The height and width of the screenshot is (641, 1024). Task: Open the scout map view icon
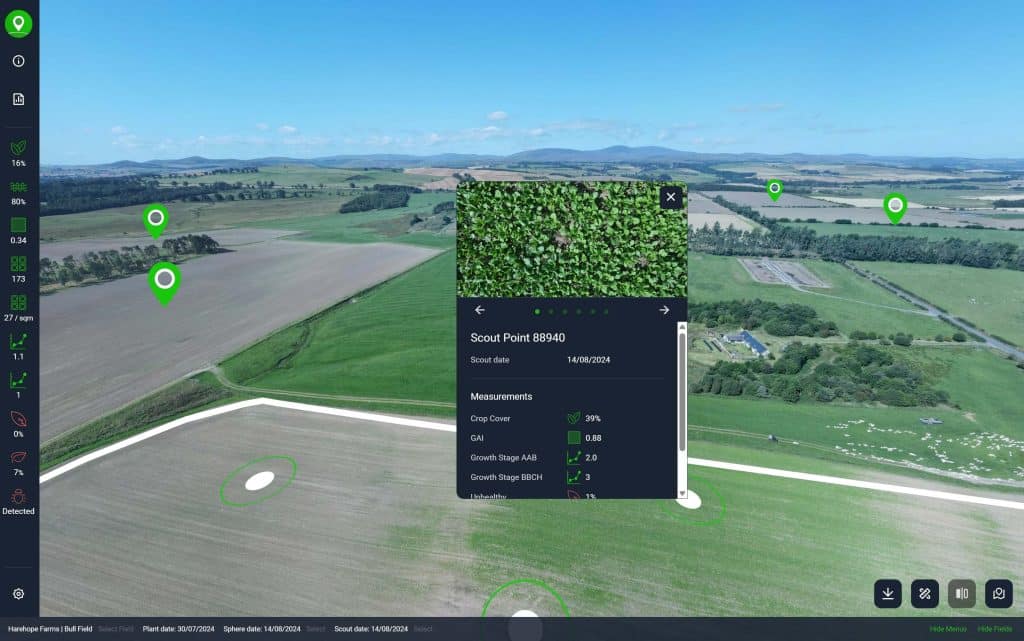997,593
